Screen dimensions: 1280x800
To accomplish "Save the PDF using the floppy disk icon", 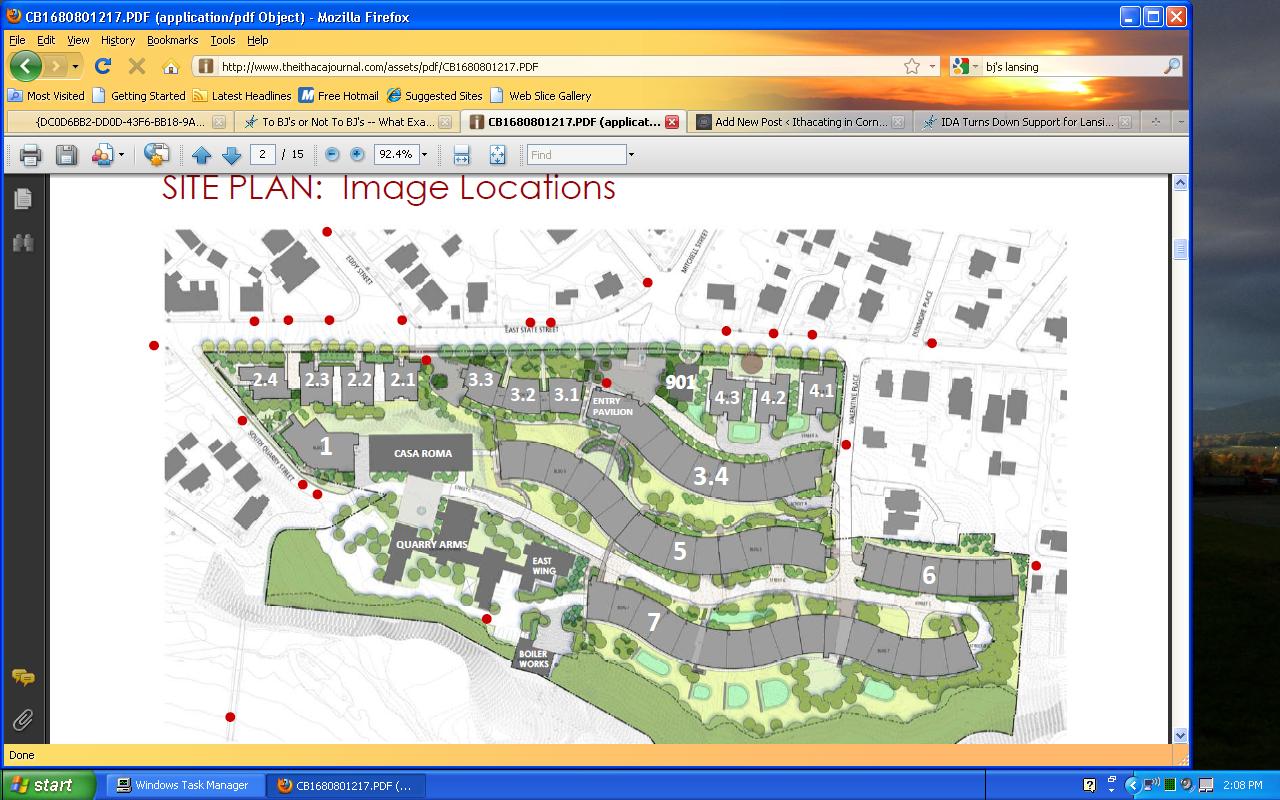I will (x=66, y=155).
